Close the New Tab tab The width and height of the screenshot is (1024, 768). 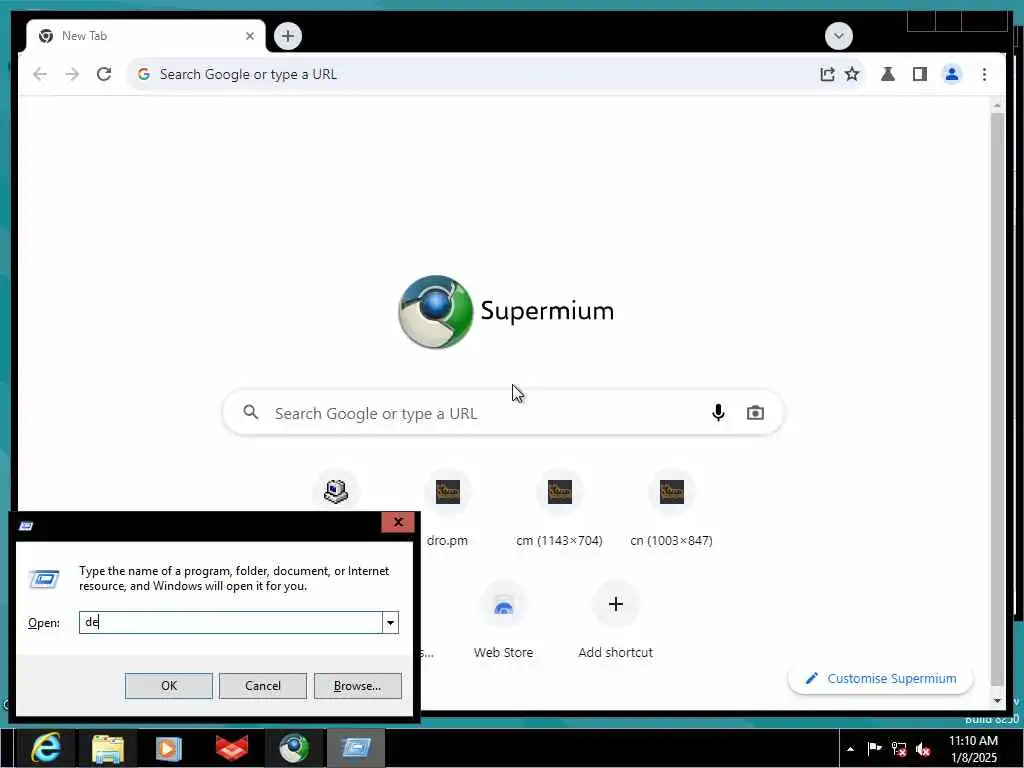pos(249,36)
